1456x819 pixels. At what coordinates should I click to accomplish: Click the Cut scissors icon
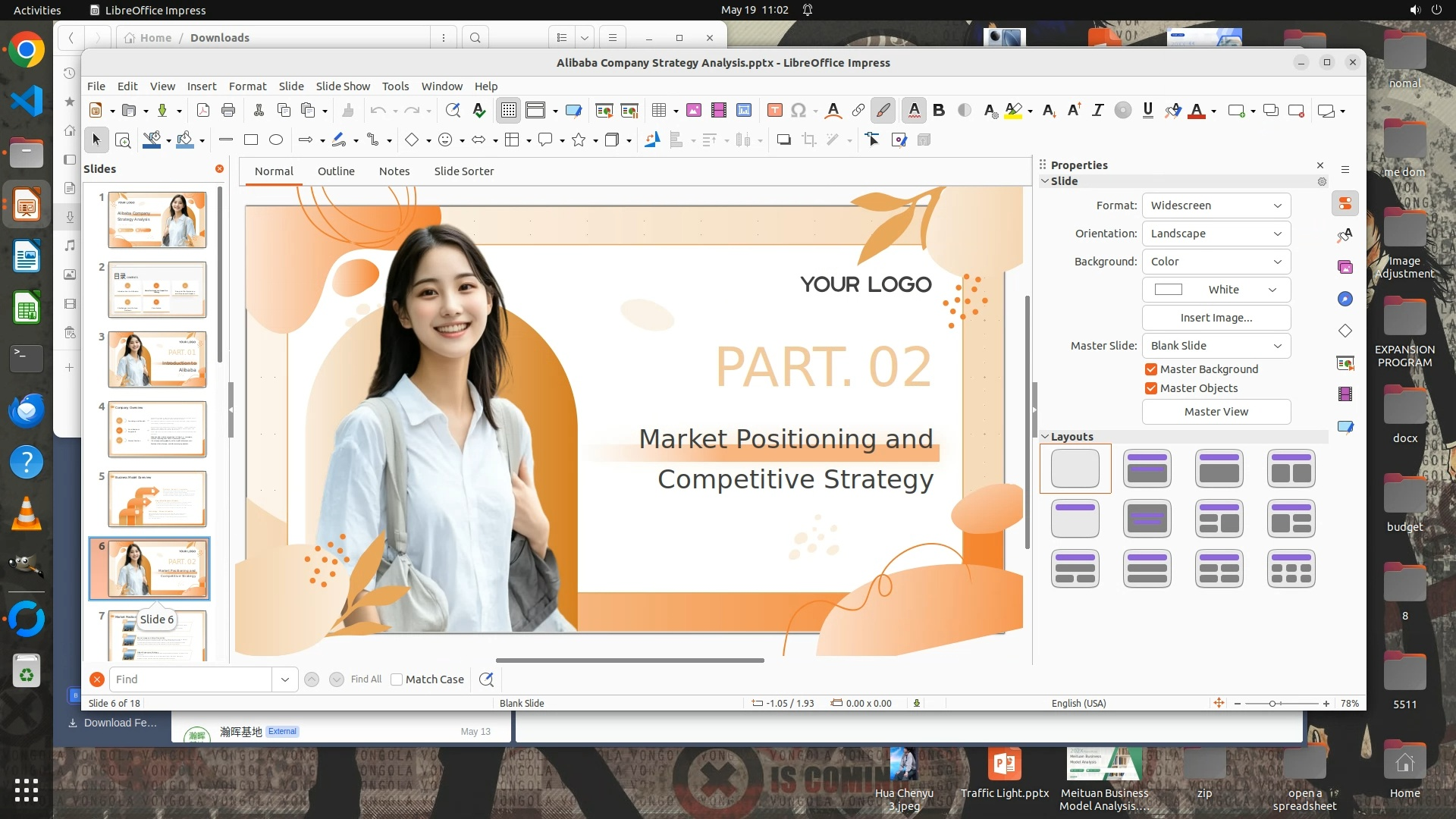[x=259, y=111]
